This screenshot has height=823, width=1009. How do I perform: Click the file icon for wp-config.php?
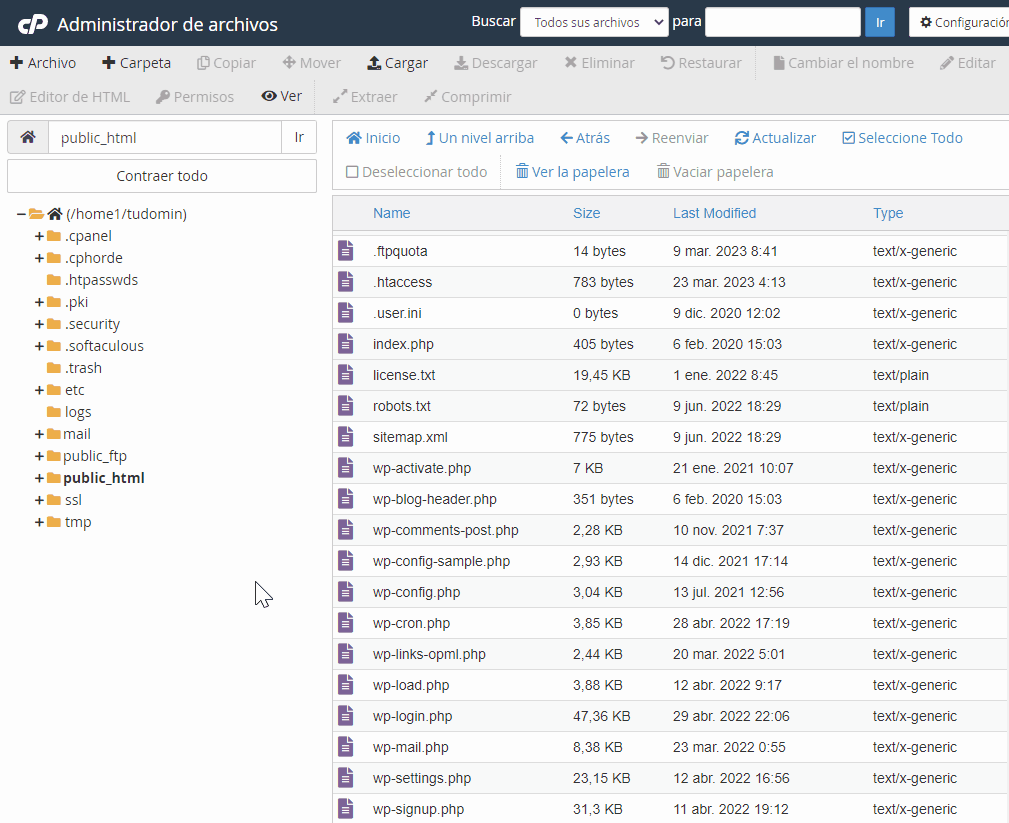click(346, 592)
